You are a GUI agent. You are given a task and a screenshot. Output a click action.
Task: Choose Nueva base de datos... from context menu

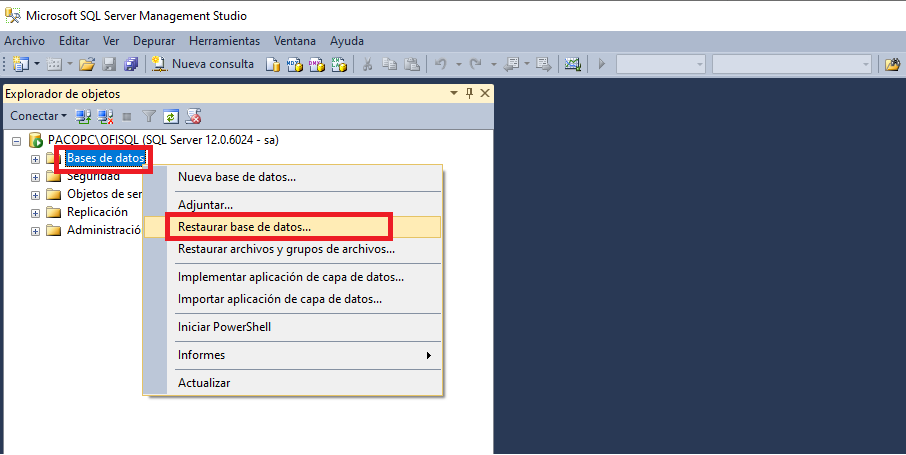click(x=292, y=177)
